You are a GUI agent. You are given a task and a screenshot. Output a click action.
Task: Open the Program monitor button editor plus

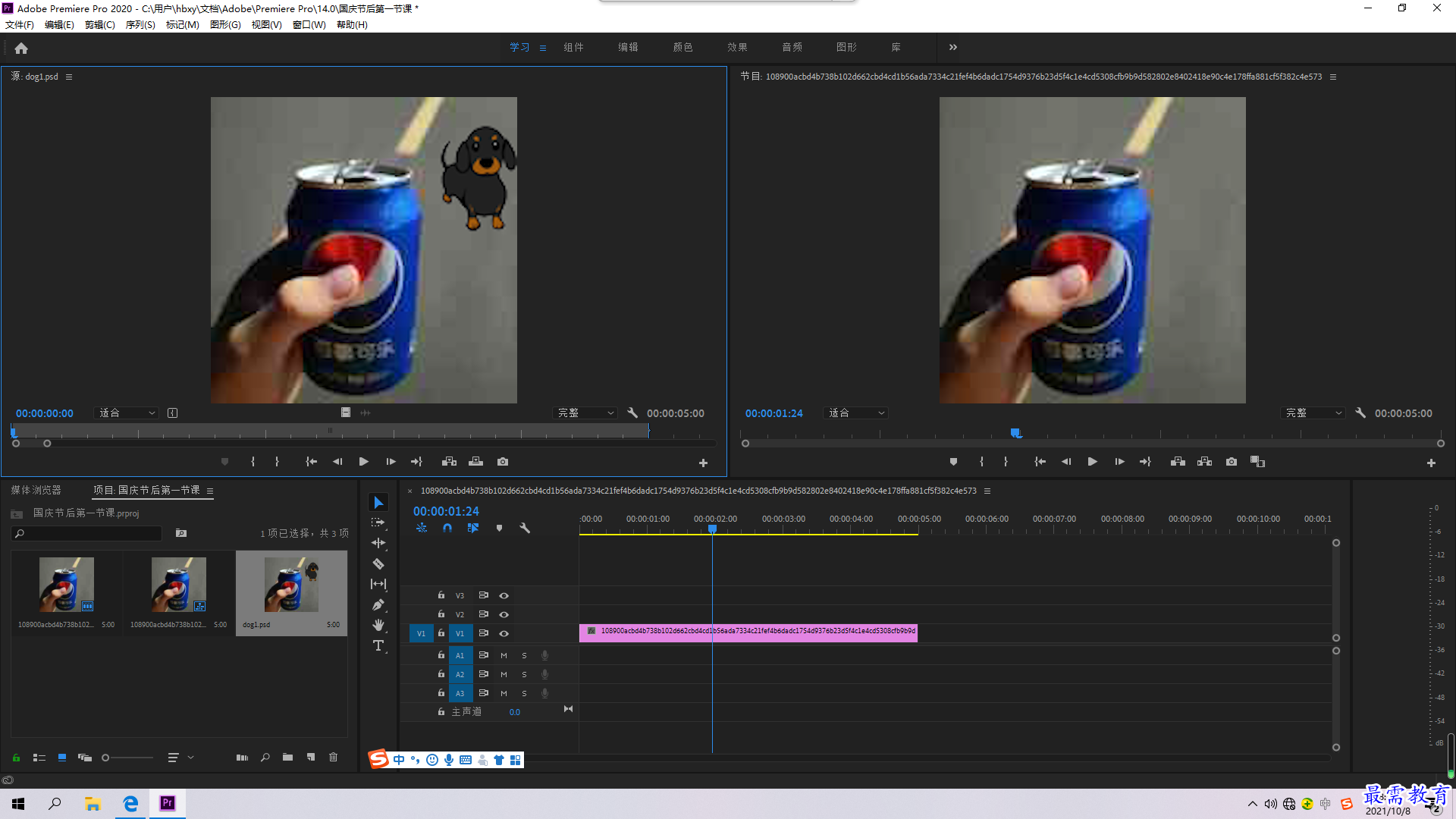(1431, 463)
